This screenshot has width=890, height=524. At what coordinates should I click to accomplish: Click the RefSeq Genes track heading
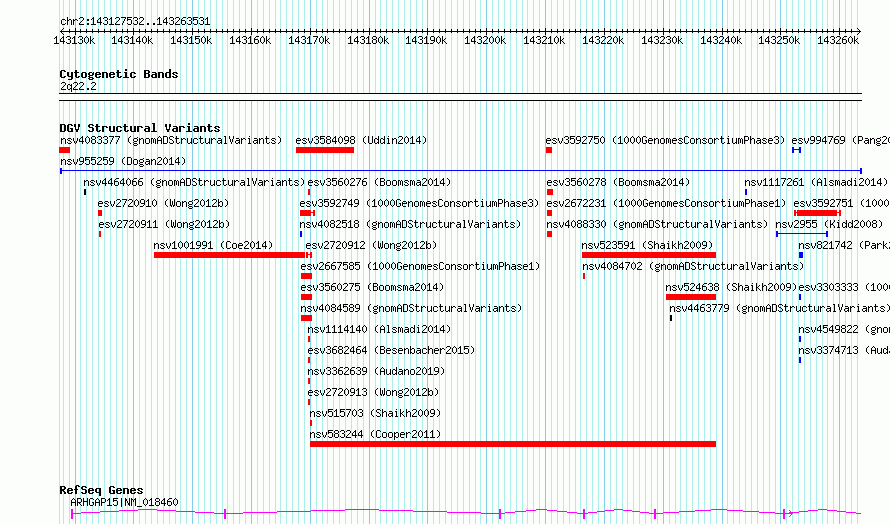click(x=101, y=490)
